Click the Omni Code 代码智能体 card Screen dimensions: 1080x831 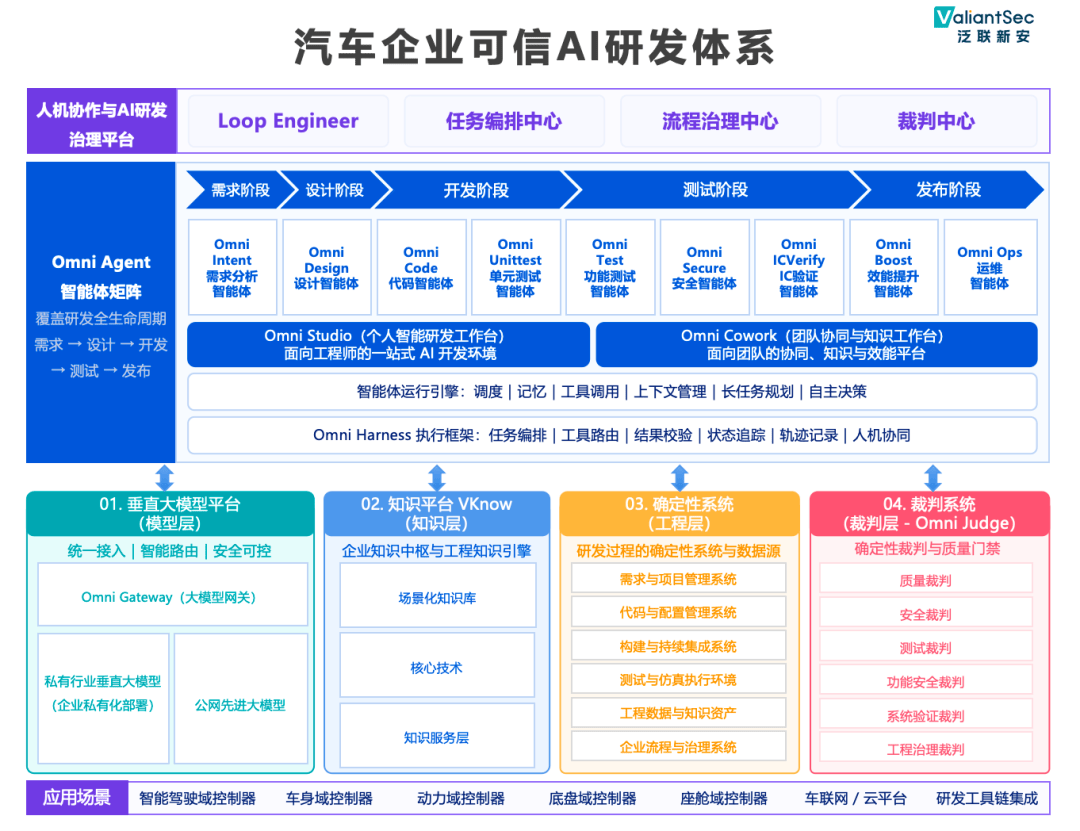(422, 267)
